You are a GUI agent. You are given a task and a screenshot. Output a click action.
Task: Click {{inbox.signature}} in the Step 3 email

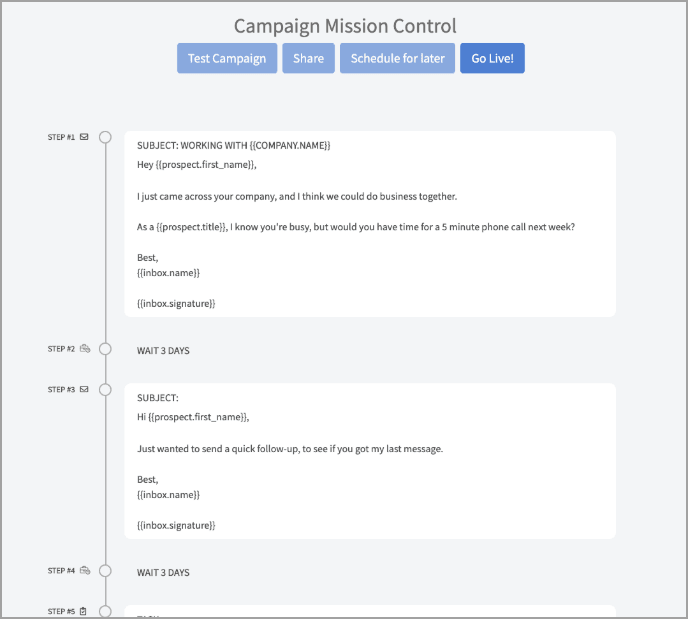click(176, 526)
